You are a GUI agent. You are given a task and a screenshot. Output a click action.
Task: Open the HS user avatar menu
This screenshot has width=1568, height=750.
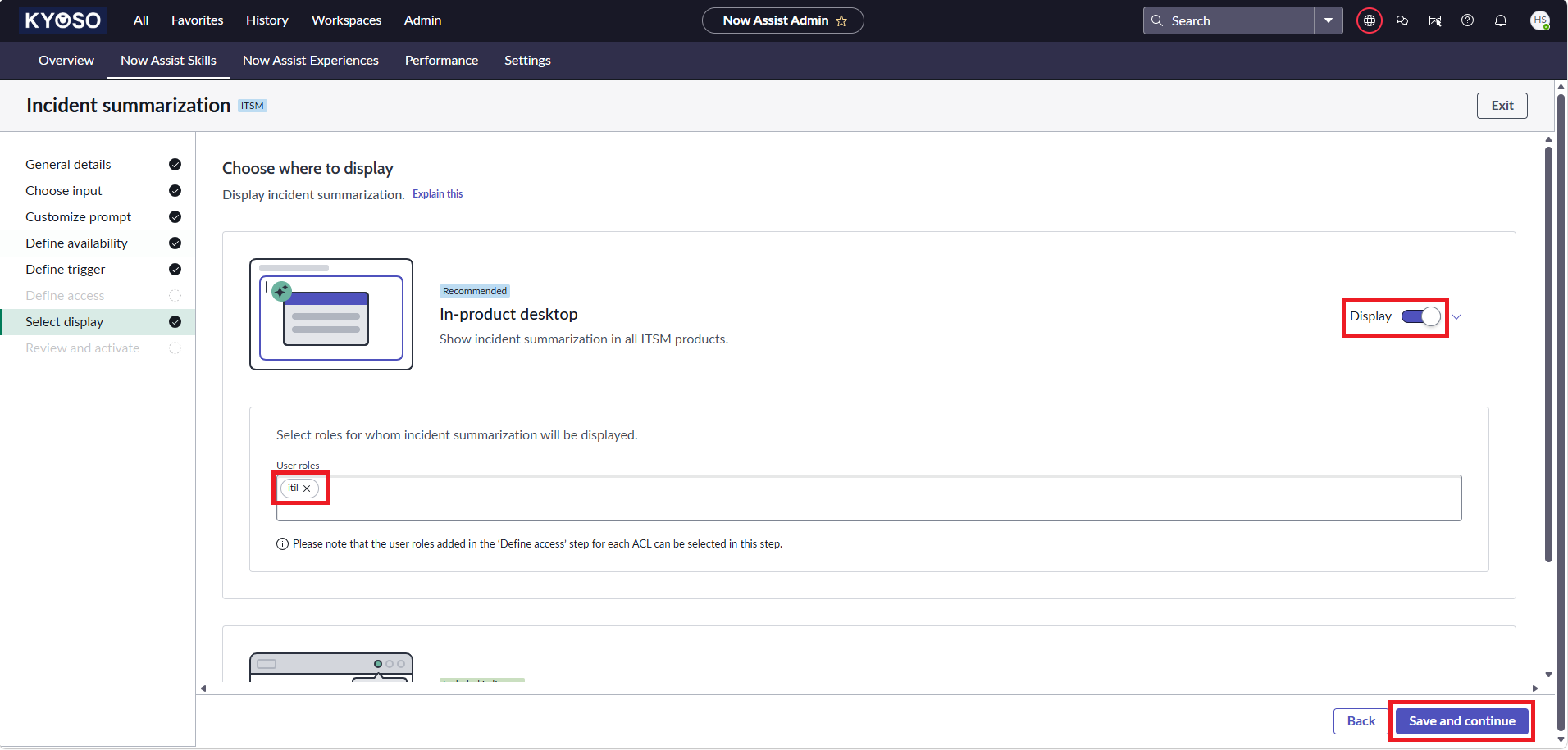pyautogui.click(x=1540, y=20)
